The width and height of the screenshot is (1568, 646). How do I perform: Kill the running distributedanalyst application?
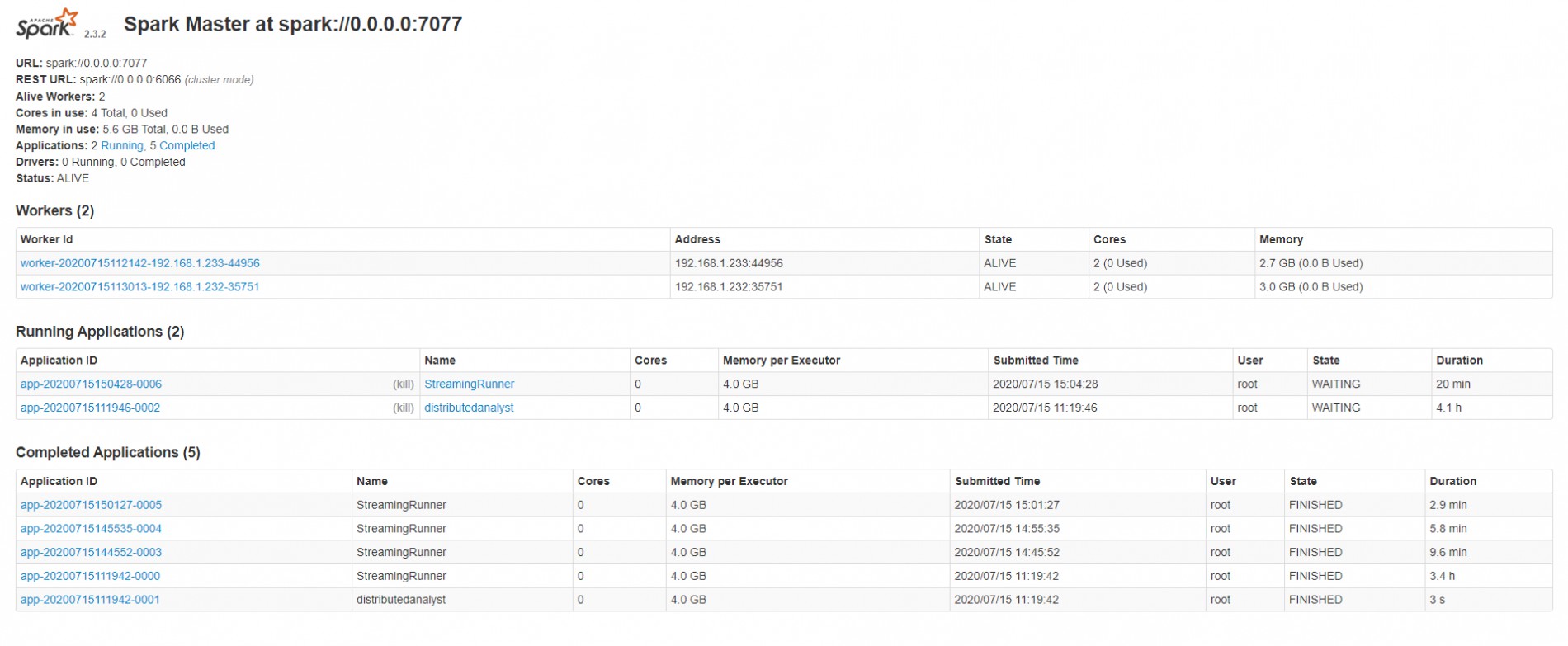[x=403, y=408]
